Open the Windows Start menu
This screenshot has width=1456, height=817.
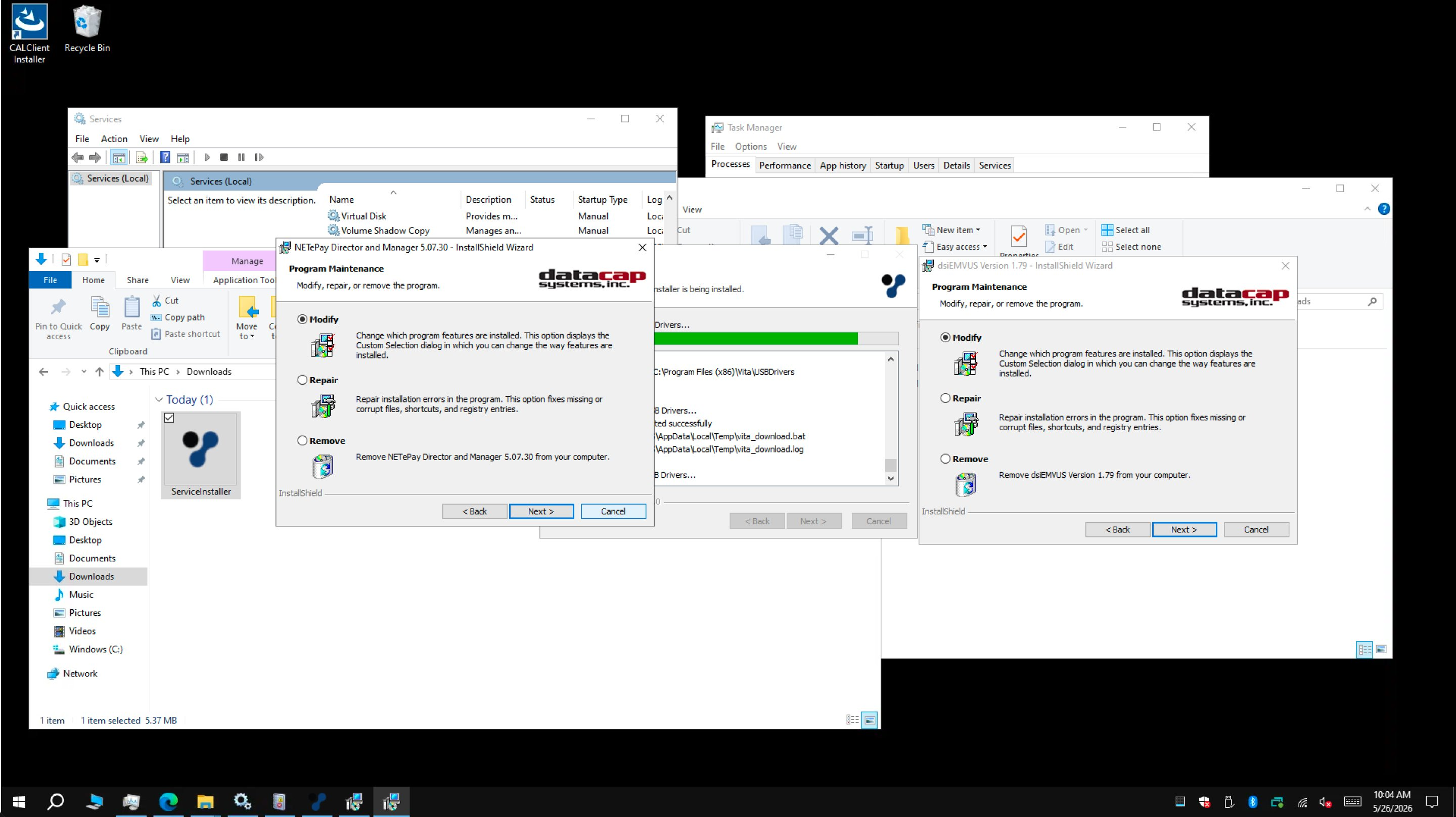[19, 801]
